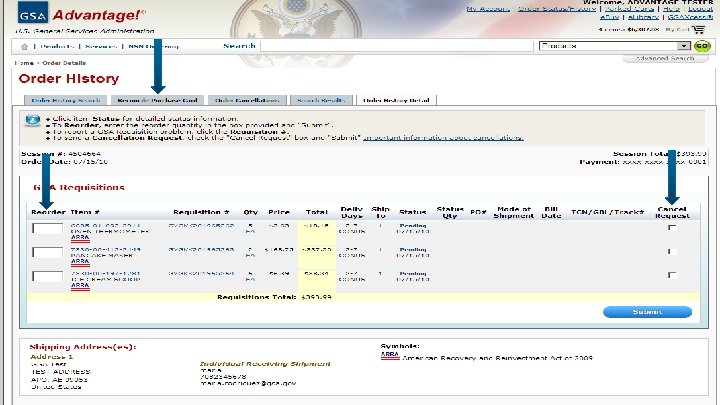Open the NSN Ordering menu item
This screenshot has height=405, width=720.
[153, 46]
